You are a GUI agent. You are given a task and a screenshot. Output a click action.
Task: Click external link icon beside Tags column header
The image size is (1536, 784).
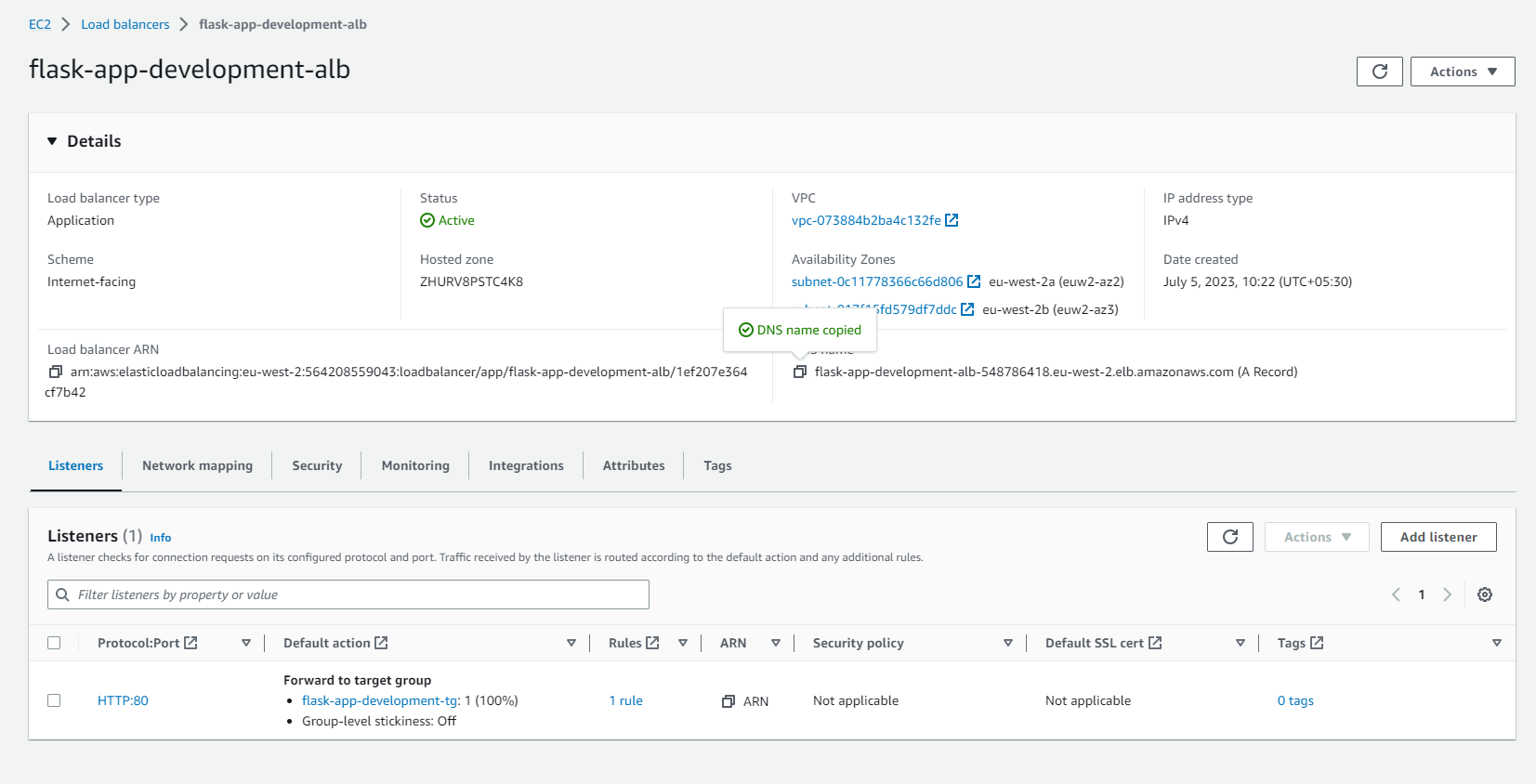click(1317, 643)
